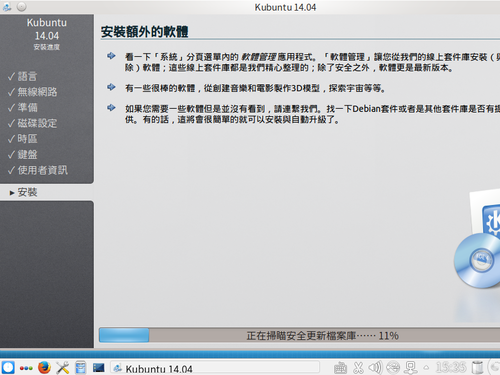
Task: Open the klipper clipboard scissors tray icon
Action: tap(358, 368)
